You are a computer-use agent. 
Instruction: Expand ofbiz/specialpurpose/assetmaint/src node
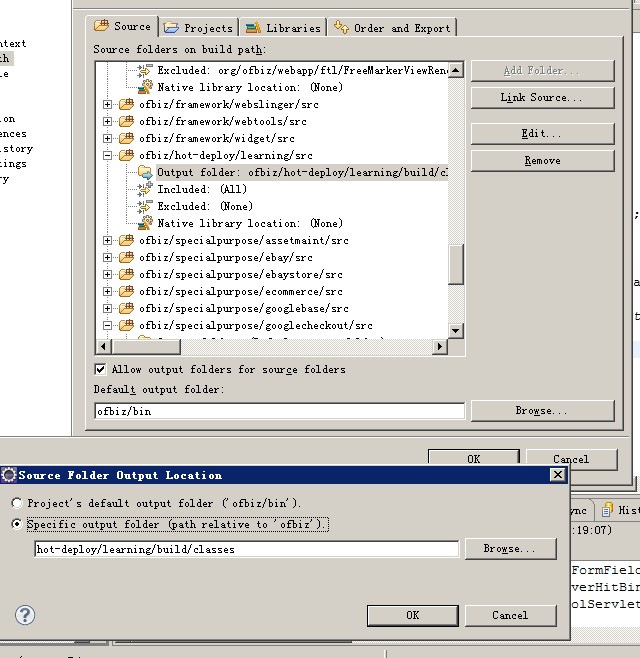click(x=107, y=240)
